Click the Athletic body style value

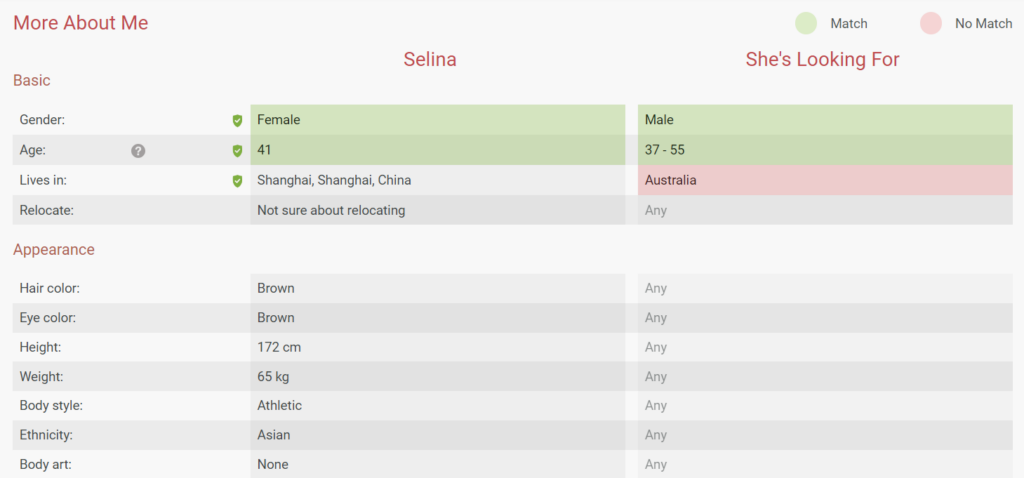coord(280,406)
